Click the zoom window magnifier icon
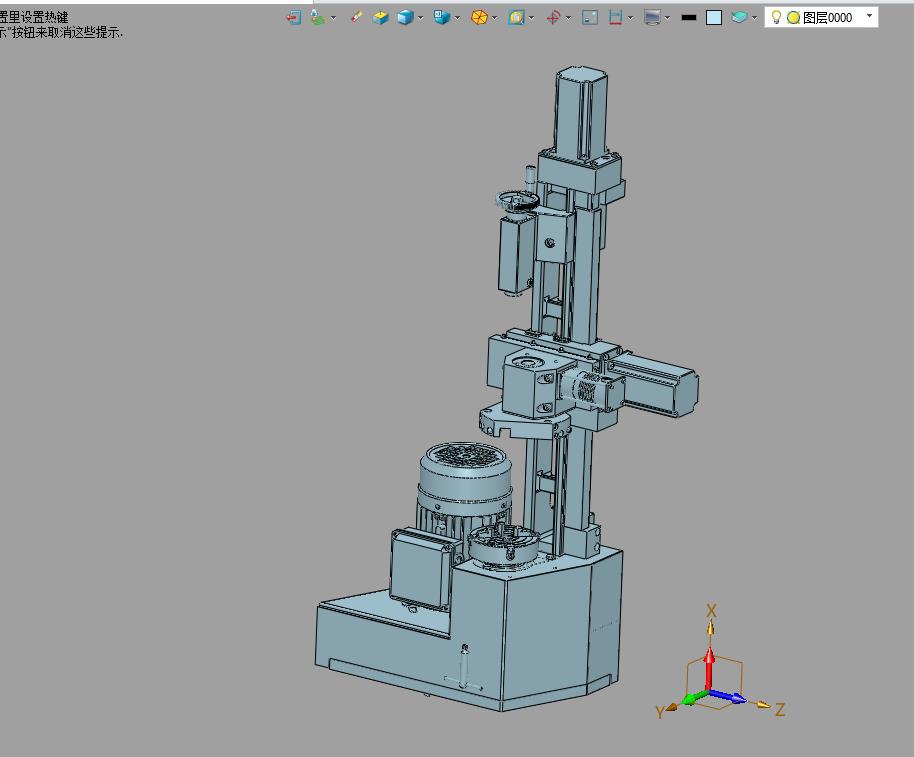This screenshot has height=757, width=914. (516, 17)
